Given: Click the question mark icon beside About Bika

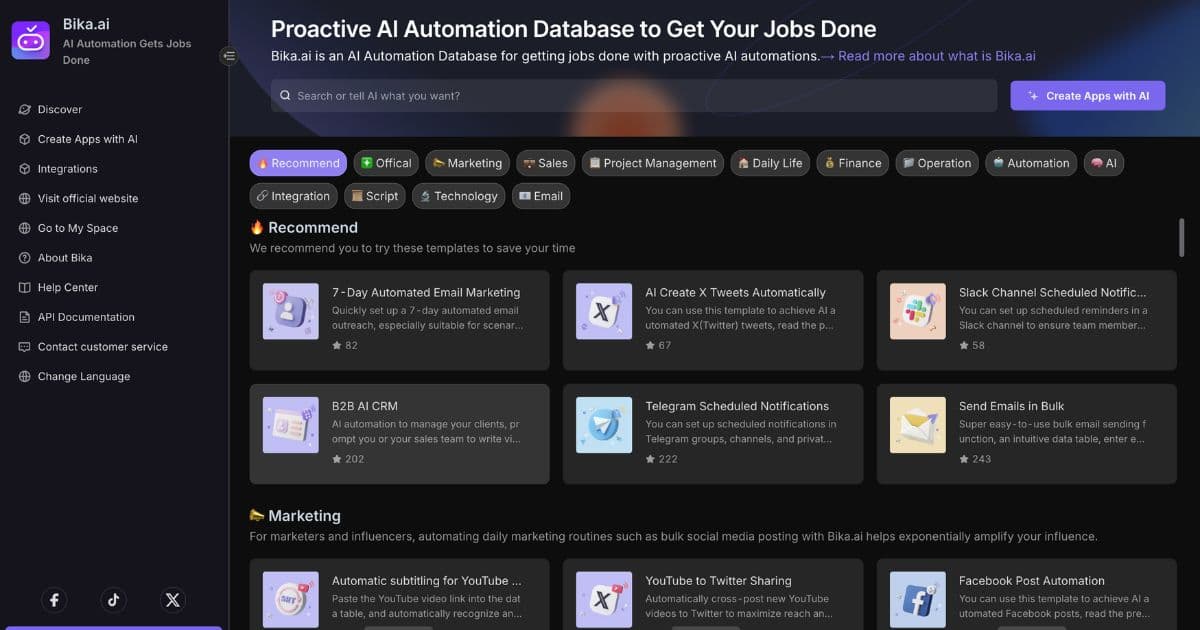Looking at the screenshot, I should click(26, 258).
